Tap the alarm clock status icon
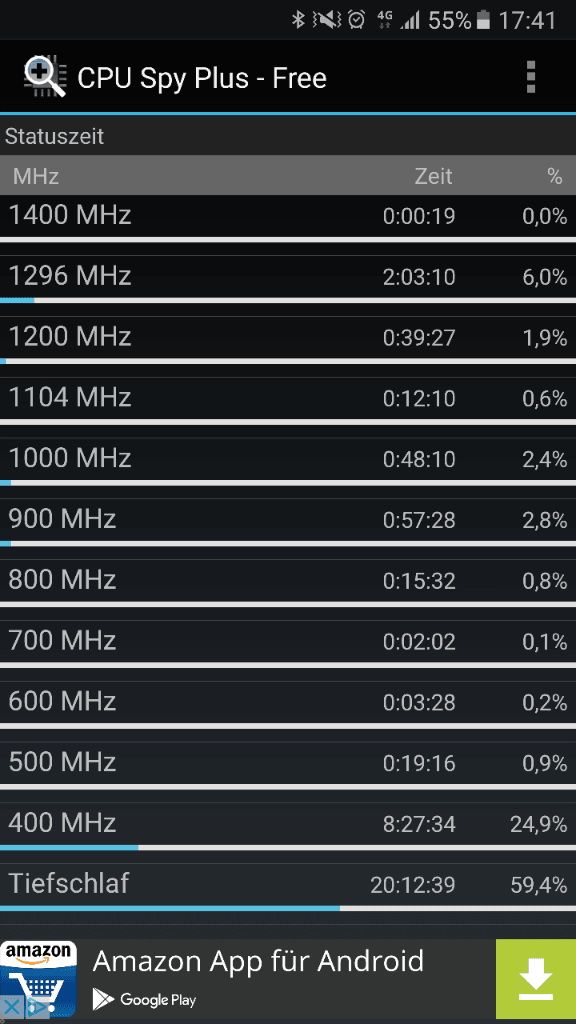The width and height of the screenshot is (576, 1024). coord(356,20)
